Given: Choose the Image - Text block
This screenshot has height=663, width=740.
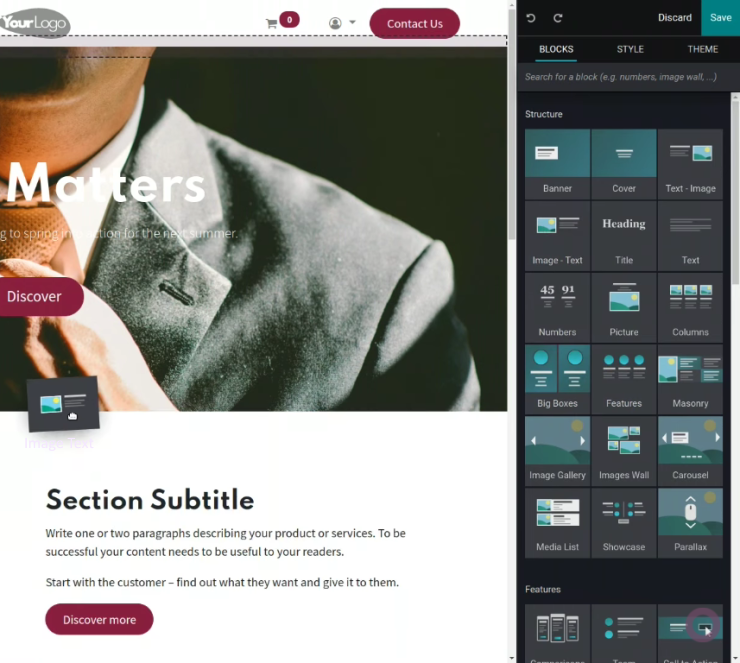Looking at the screenshot, I should pos(557,235).
